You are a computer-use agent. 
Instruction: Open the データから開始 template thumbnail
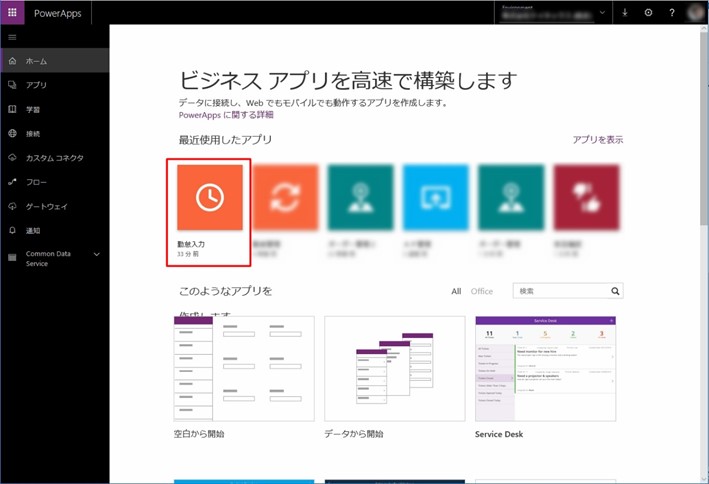[395, 369]
